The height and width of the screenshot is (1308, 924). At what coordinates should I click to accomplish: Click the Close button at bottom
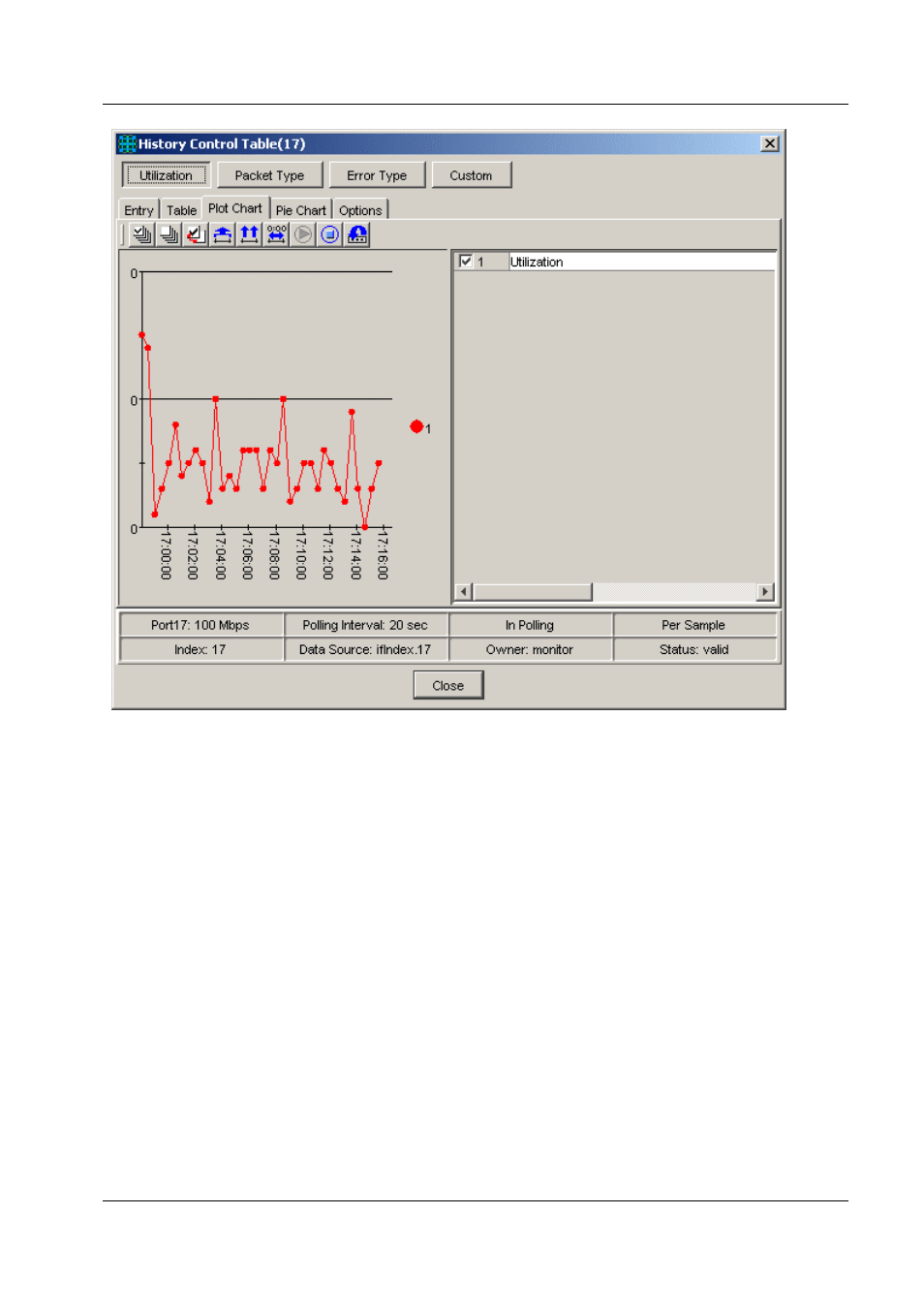(448, 685)
